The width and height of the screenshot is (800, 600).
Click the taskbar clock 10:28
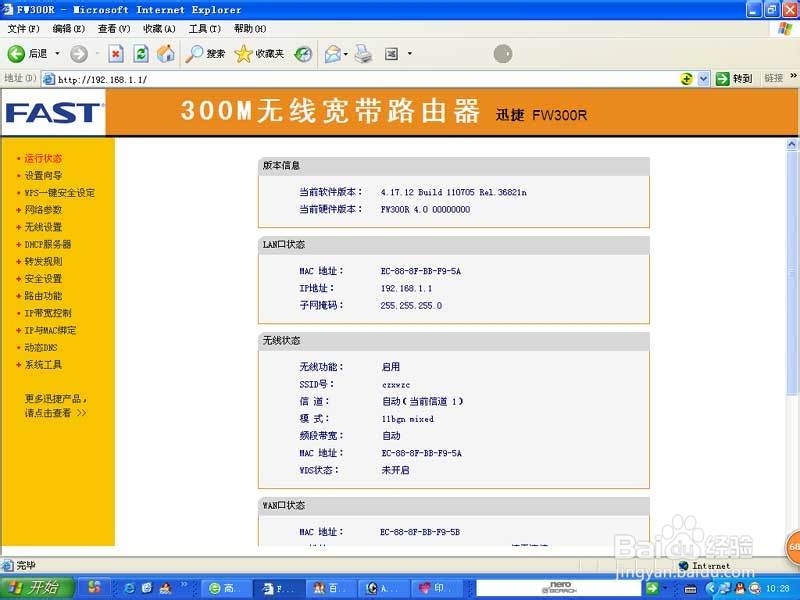(777, 589)
